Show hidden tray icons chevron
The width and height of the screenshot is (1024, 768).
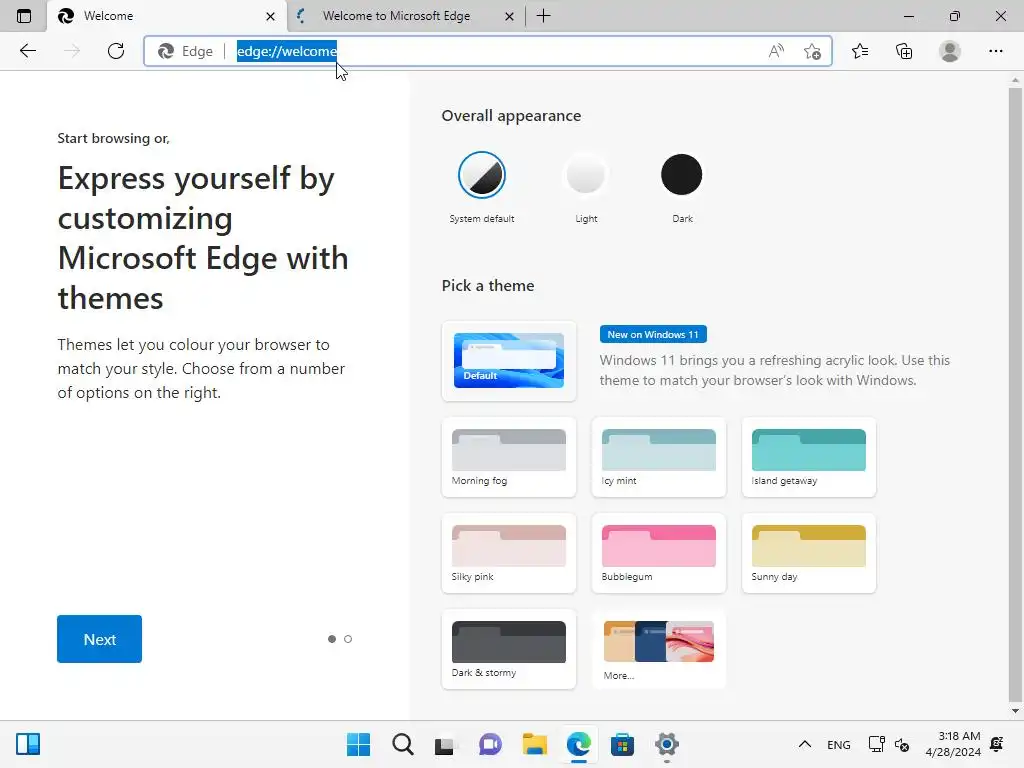[805, 744]
